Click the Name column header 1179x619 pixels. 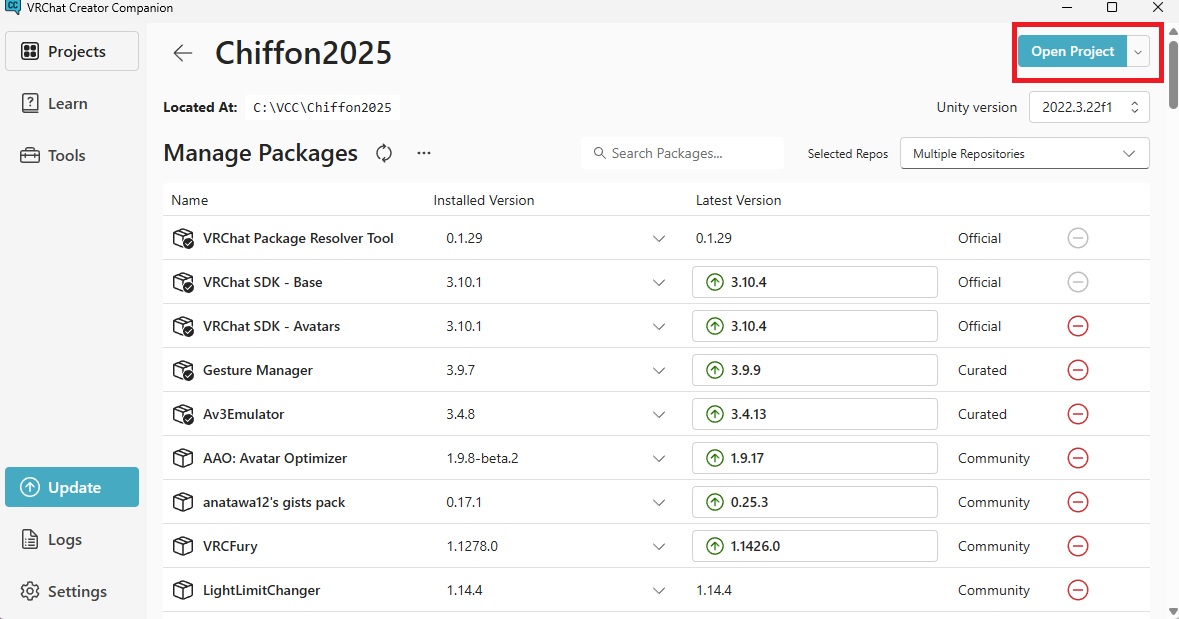189,200
